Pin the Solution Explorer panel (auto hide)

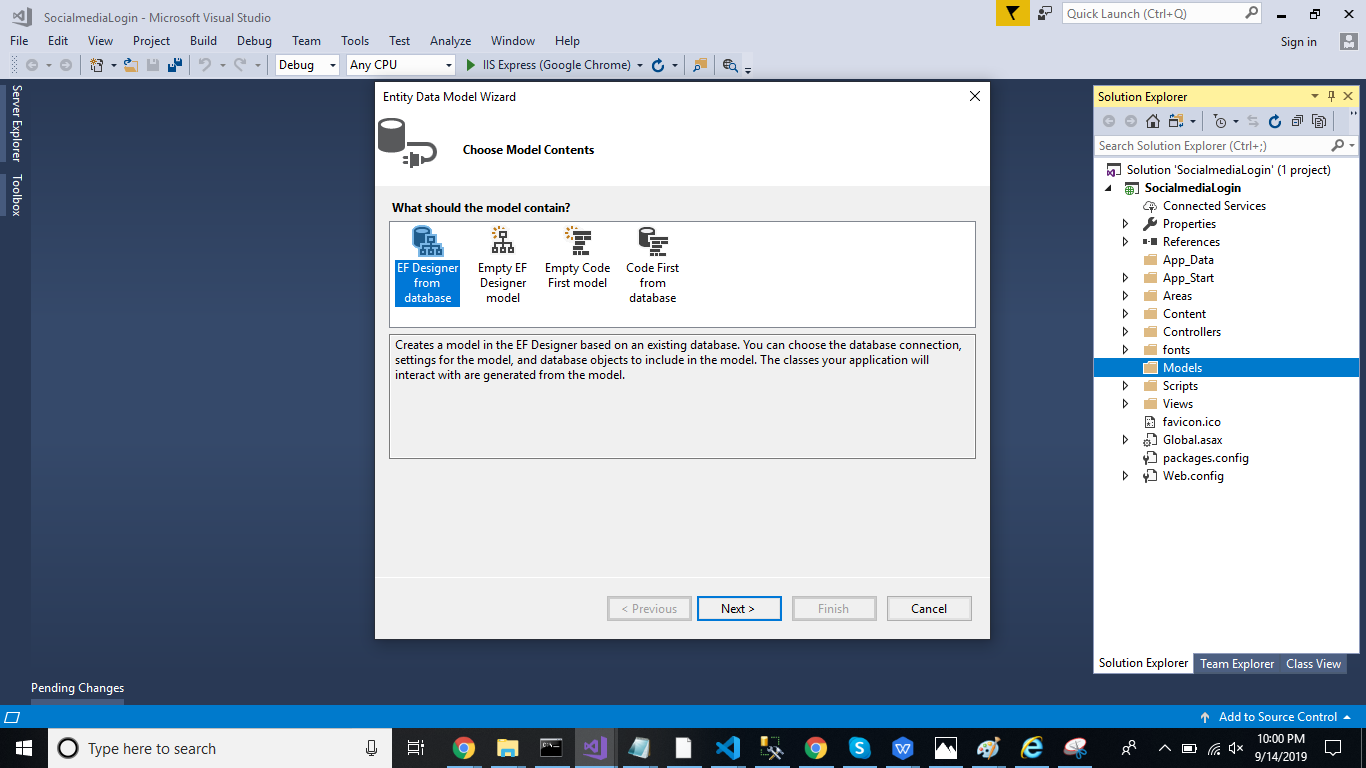coord(1331,96)
